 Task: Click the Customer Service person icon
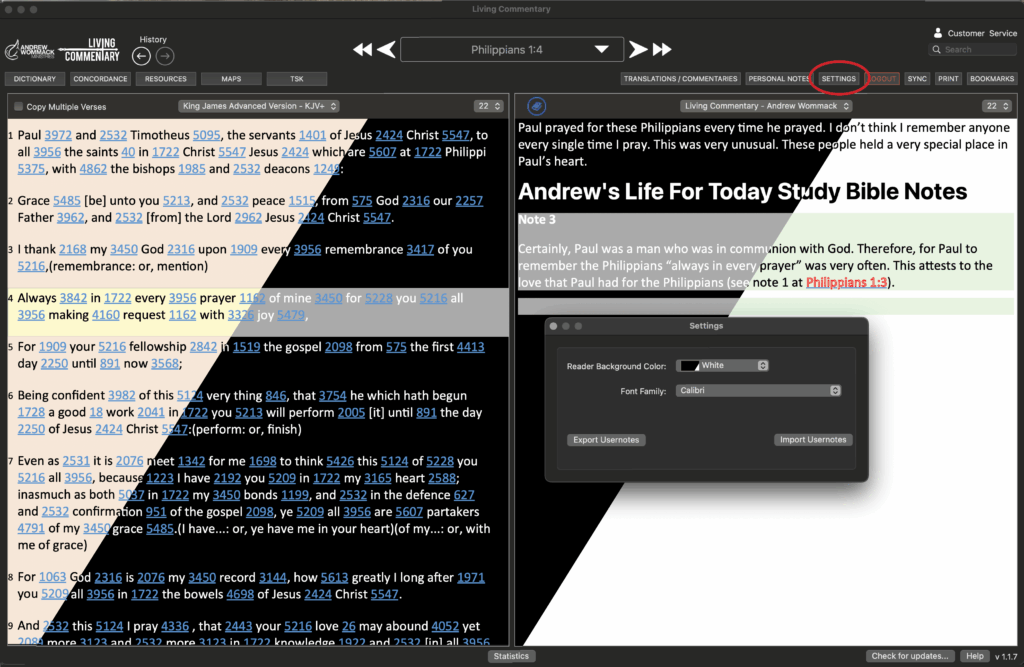pos(937,33)
